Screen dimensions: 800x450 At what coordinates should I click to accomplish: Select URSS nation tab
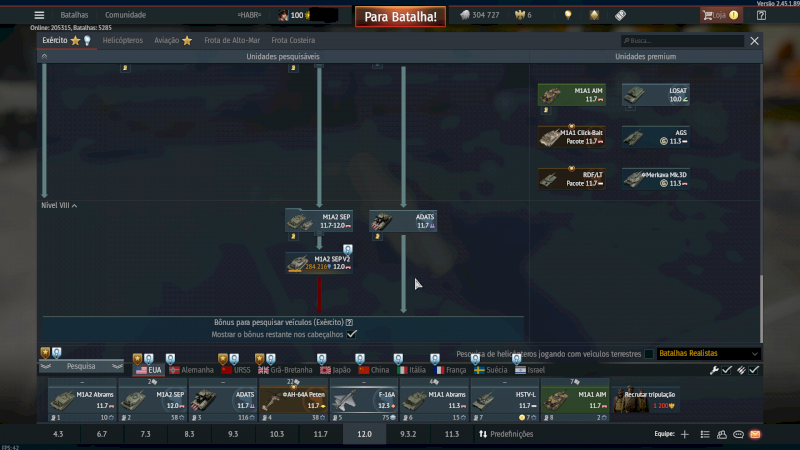236,370
